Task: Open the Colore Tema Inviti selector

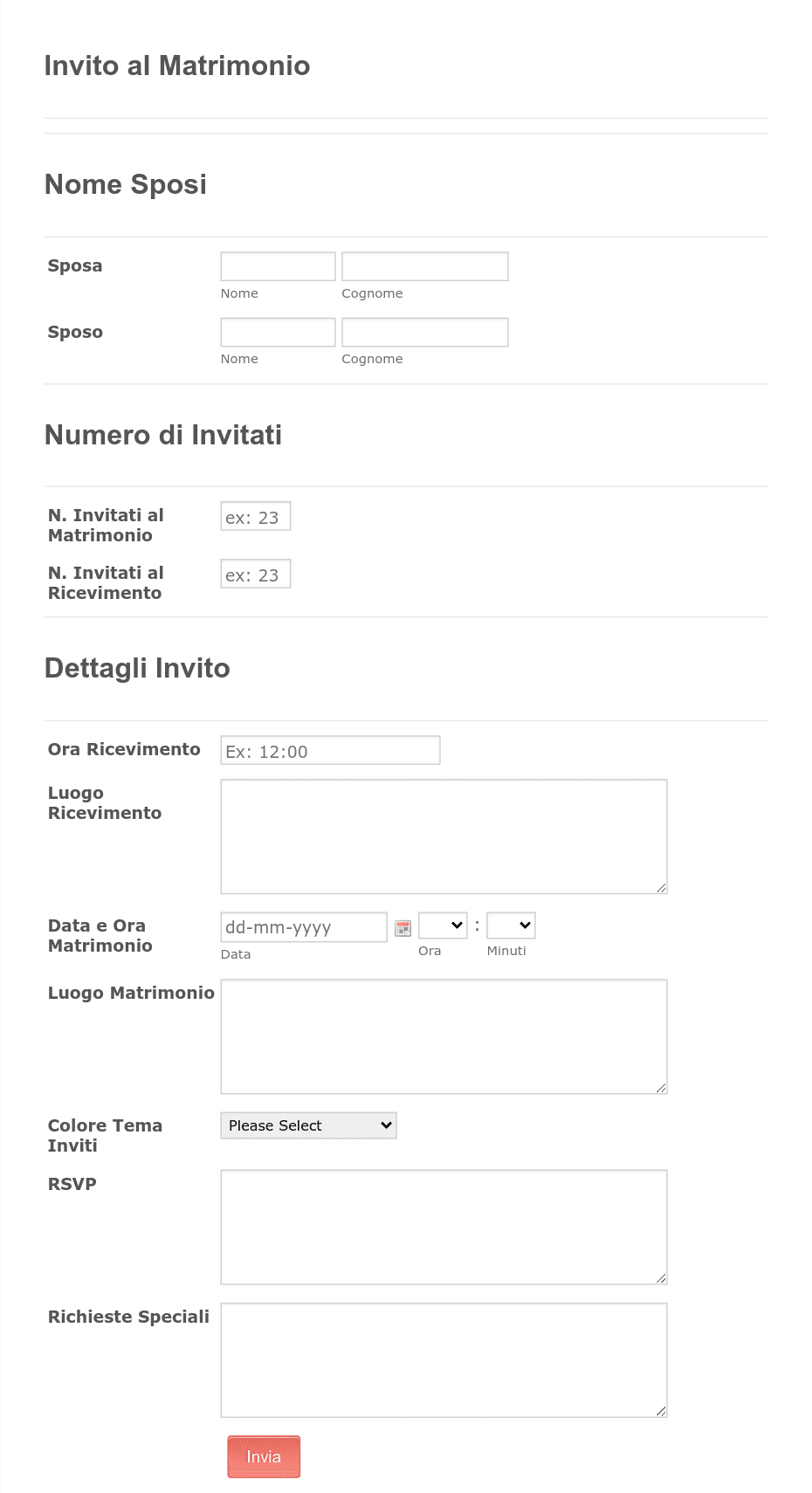Action: [x=307, y=1125]
